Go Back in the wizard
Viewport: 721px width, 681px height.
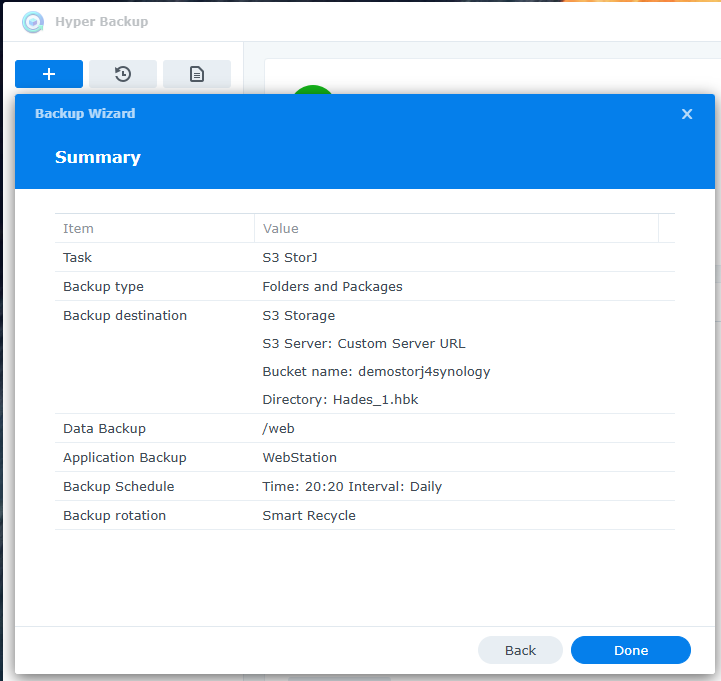pos(520,650)
